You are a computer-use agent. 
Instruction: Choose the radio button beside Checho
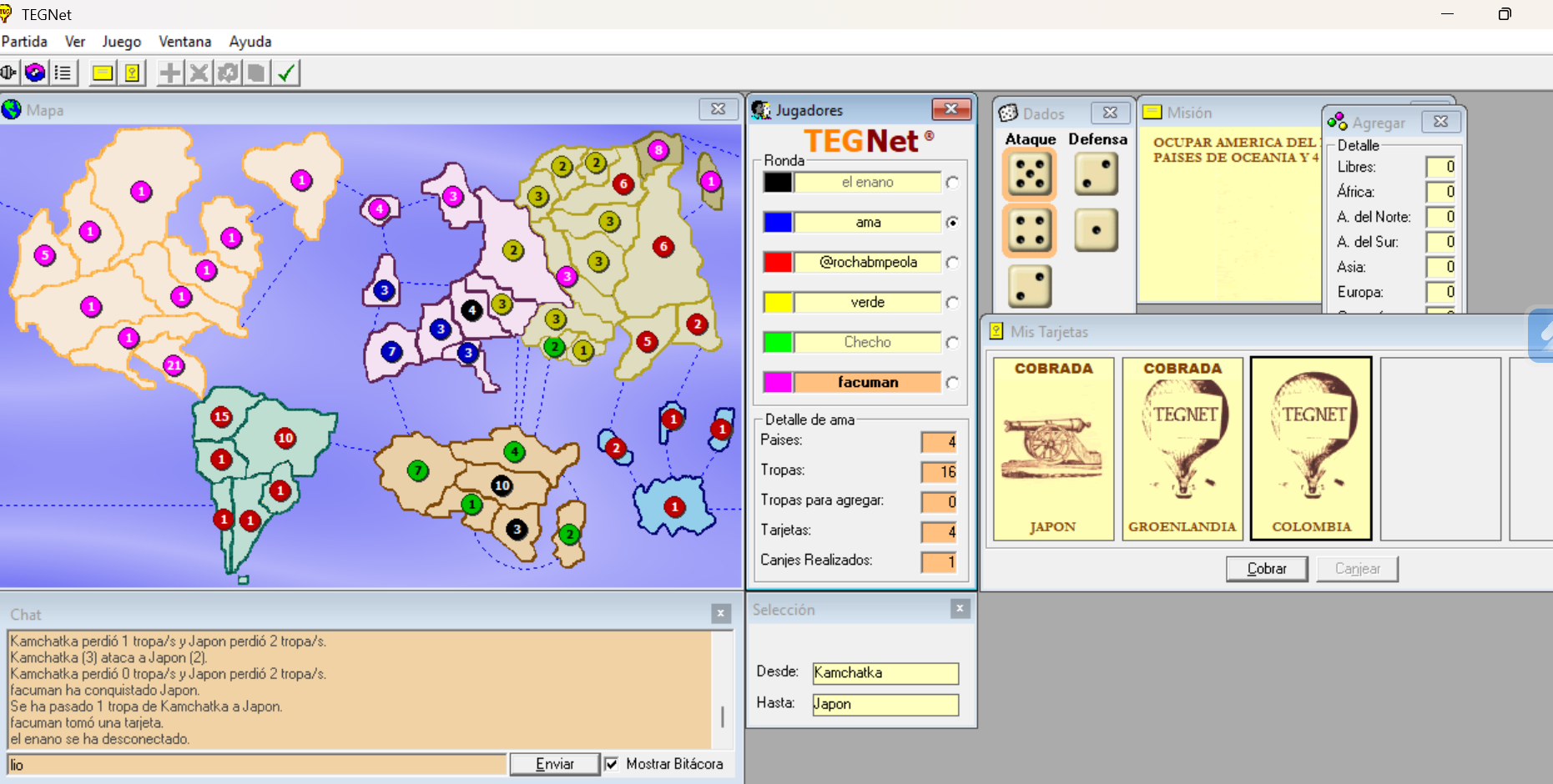[952, 343]
